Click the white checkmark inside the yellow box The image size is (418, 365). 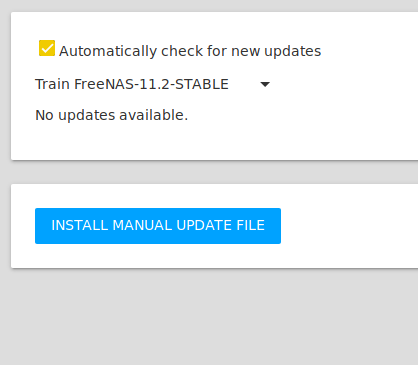47,49
